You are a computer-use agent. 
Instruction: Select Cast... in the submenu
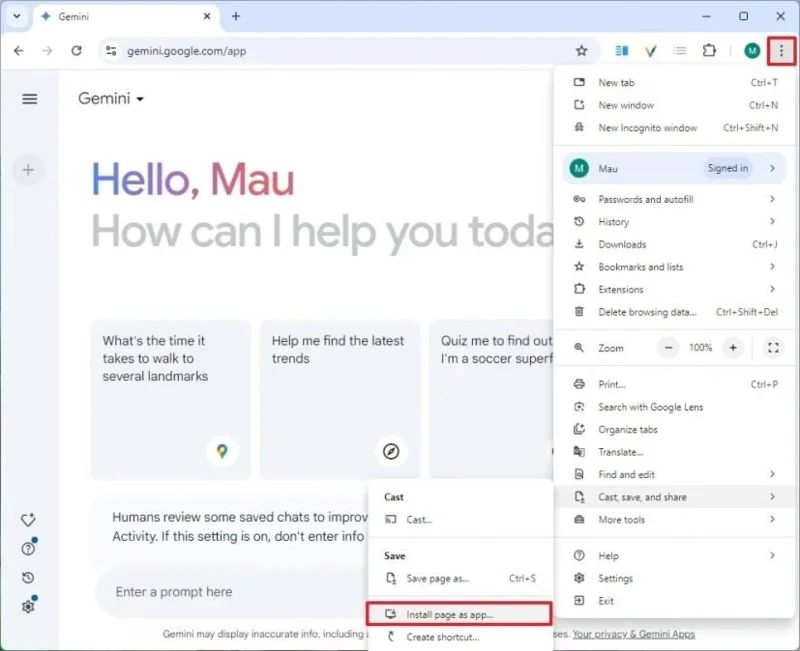click(460, 519)
